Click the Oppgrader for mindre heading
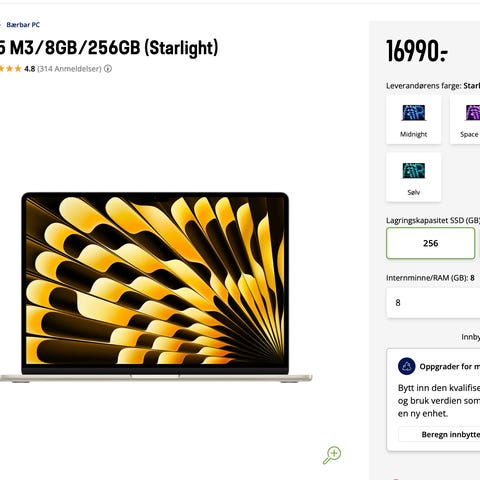 (x=450, y=366)
